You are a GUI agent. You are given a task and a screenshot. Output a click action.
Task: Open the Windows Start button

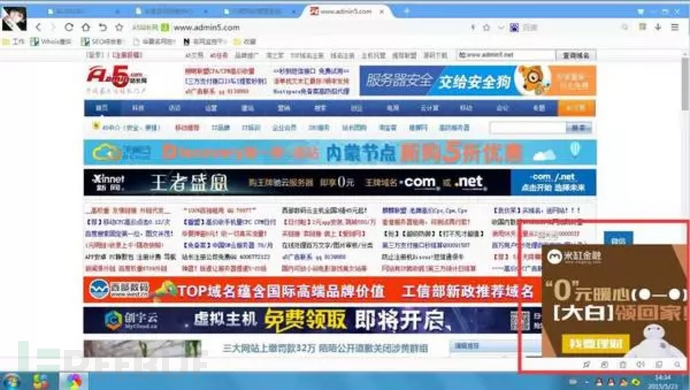[x=11, y=381]
